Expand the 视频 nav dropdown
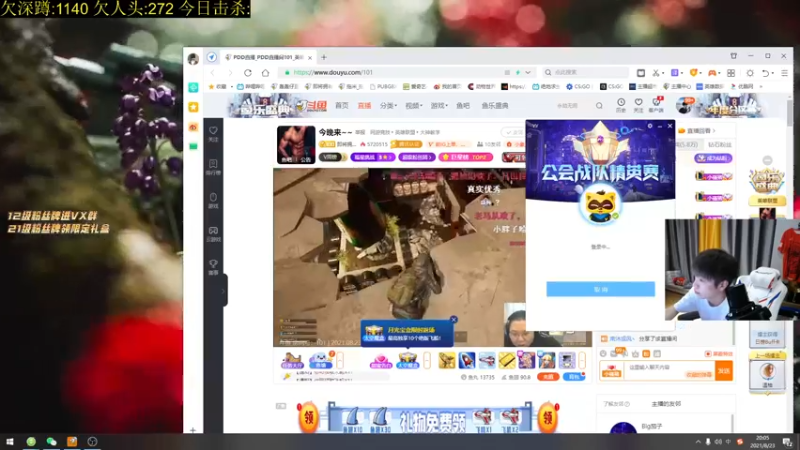The image size is (800, 450). coord(414,106)
